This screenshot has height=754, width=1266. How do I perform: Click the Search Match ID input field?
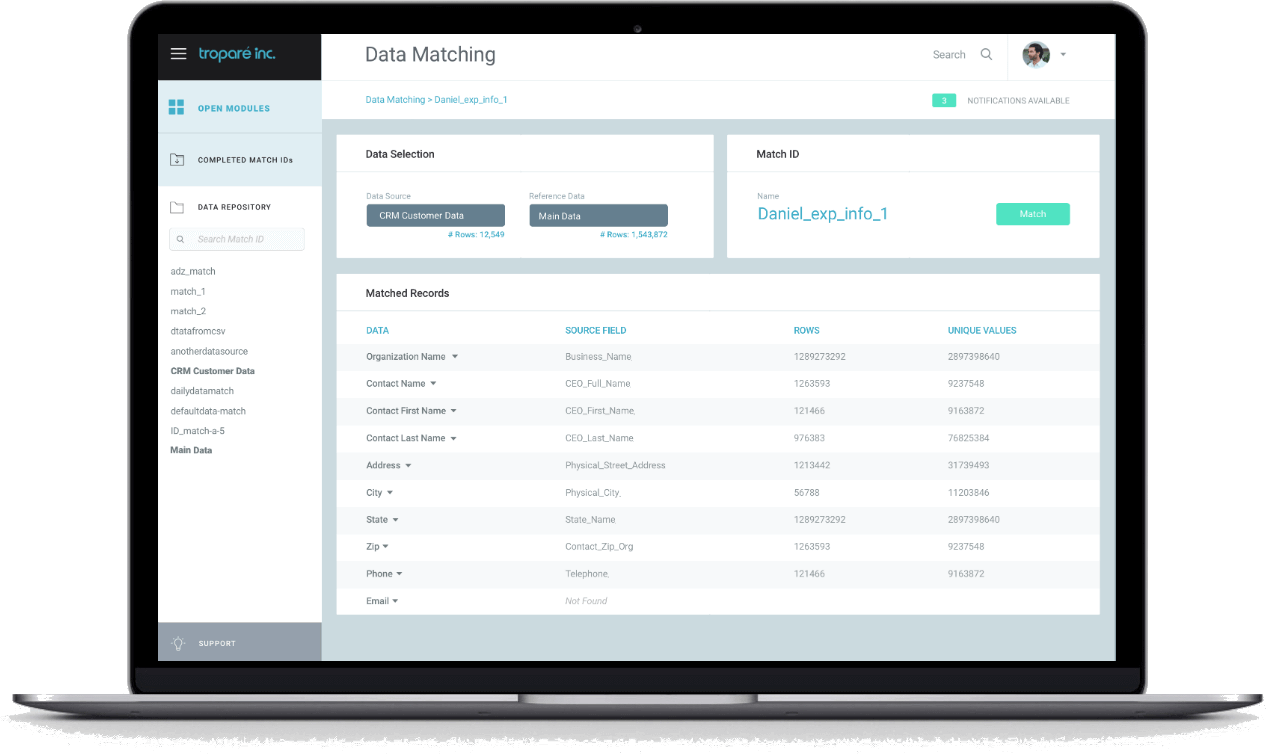pyautogui.click(x=240, y=239)
